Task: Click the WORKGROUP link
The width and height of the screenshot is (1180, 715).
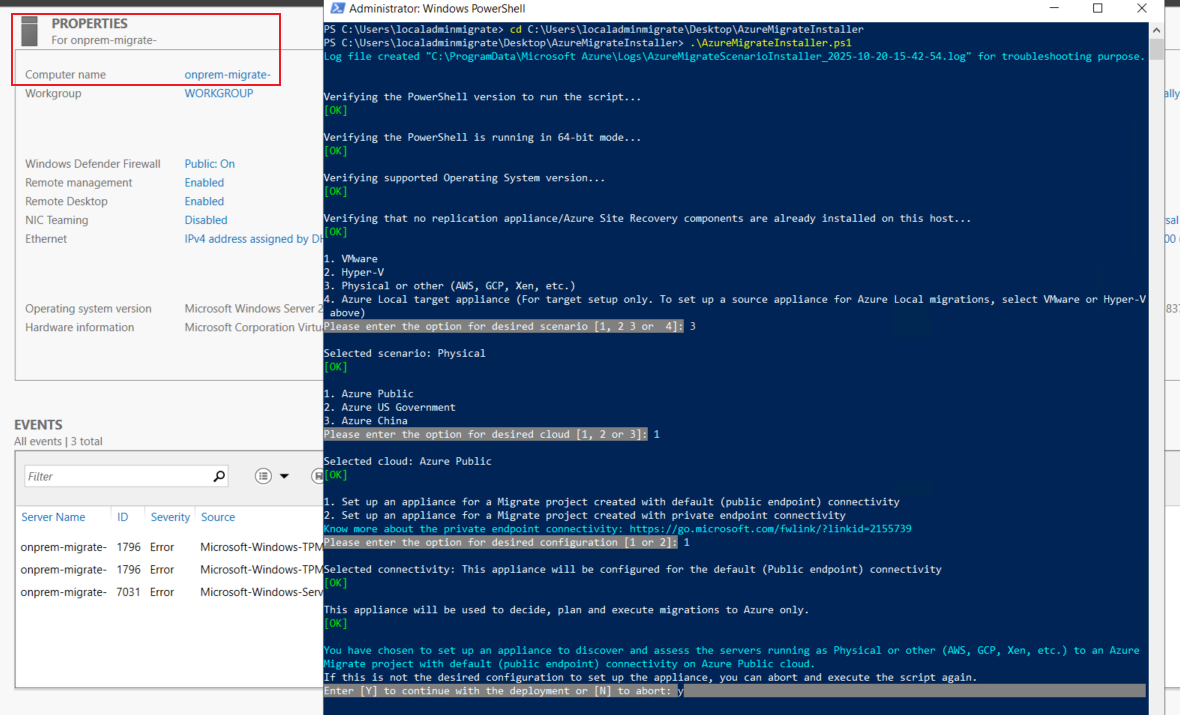Action: [218, 93]
